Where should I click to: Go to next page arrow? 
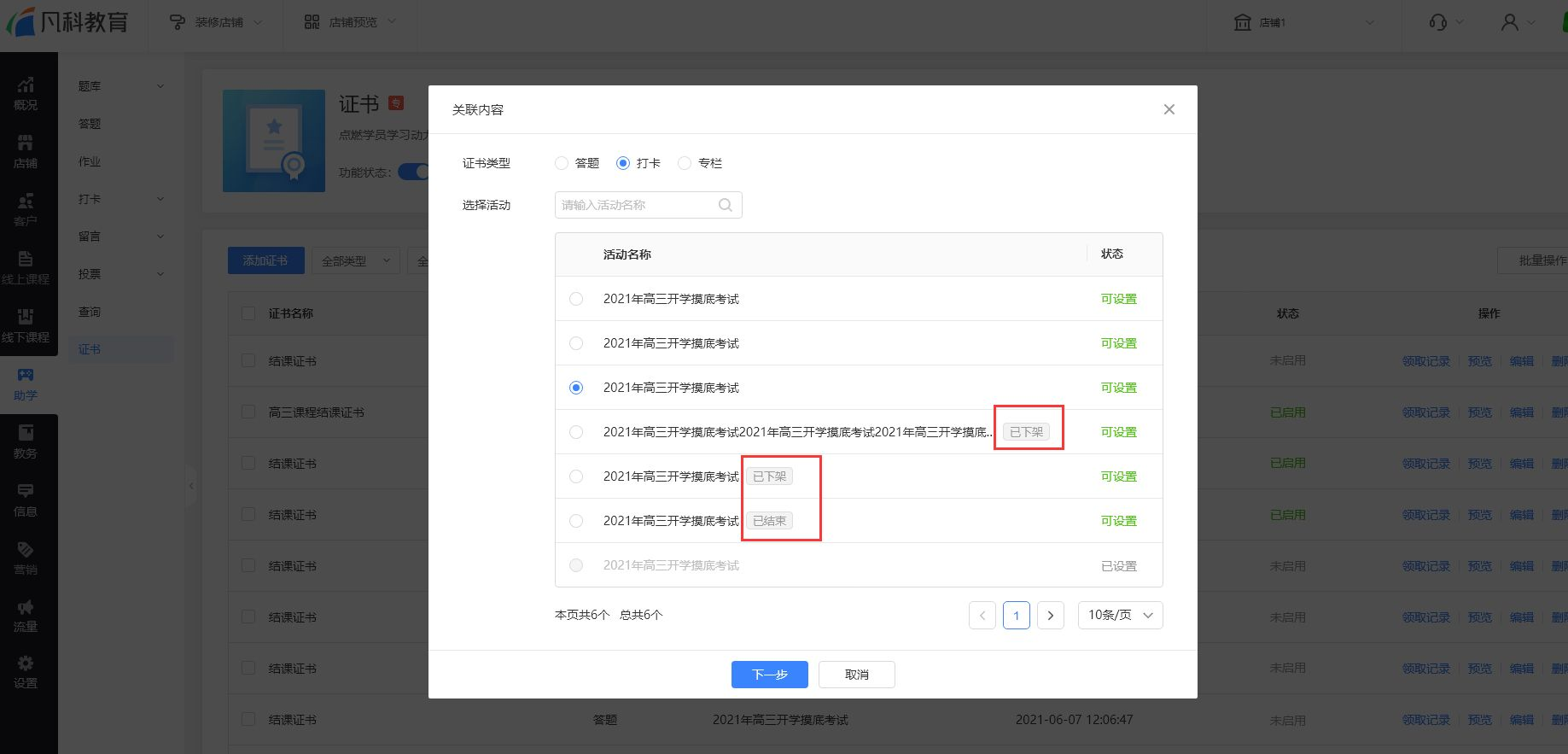click(1051, 616)
